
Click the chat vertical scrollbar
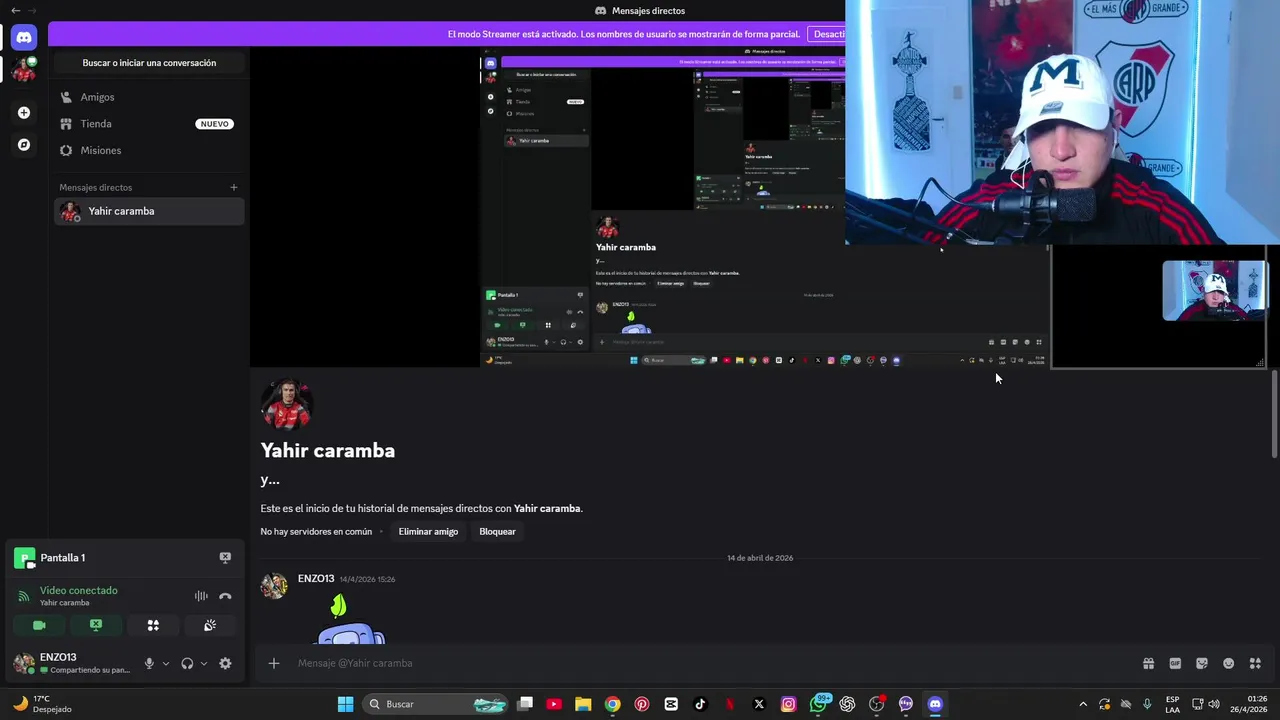[1274, 414]
